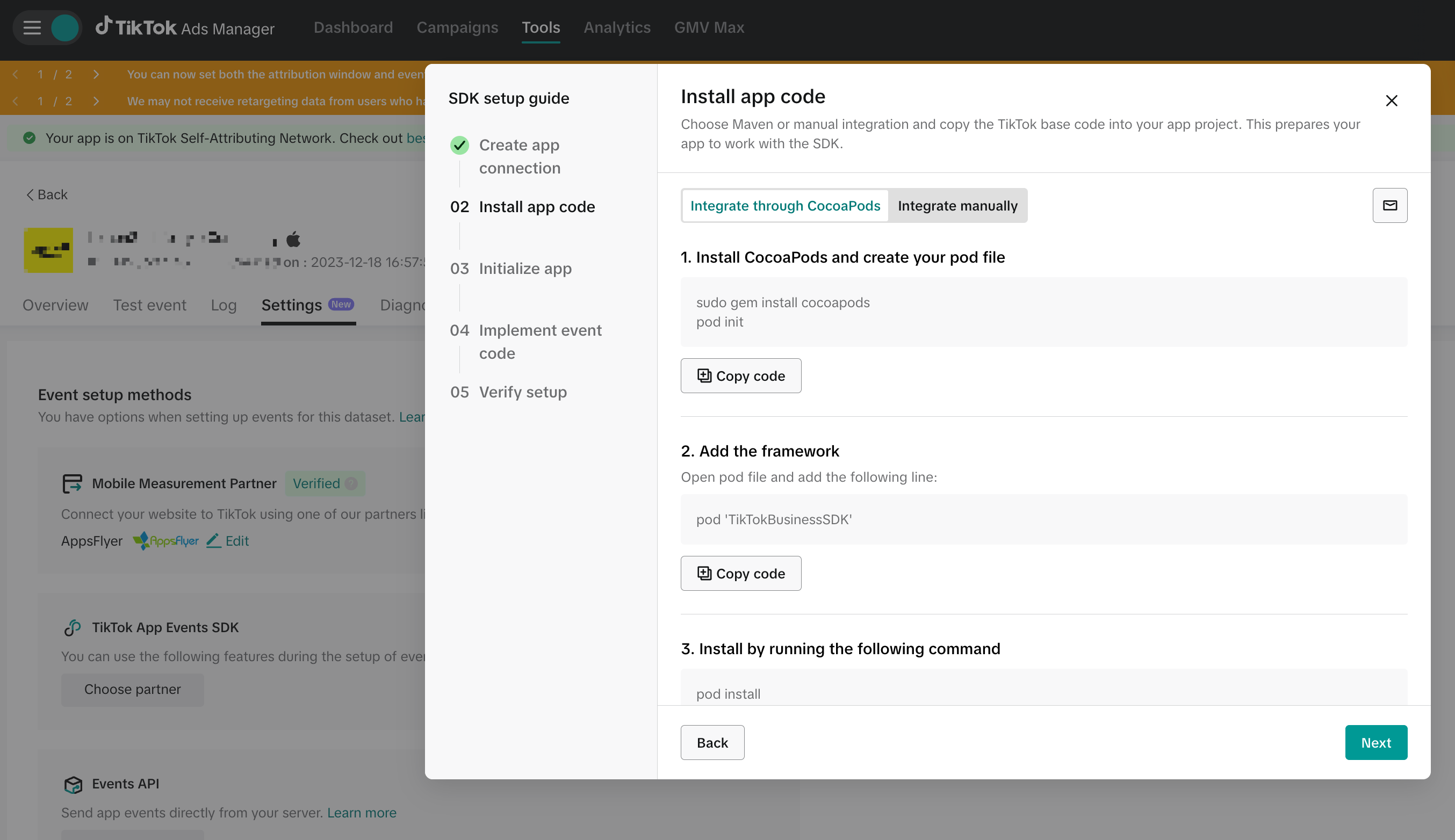The image size is (1455, 840).
Task: Go to next announcement in first banner row
Action: [96, 75]
